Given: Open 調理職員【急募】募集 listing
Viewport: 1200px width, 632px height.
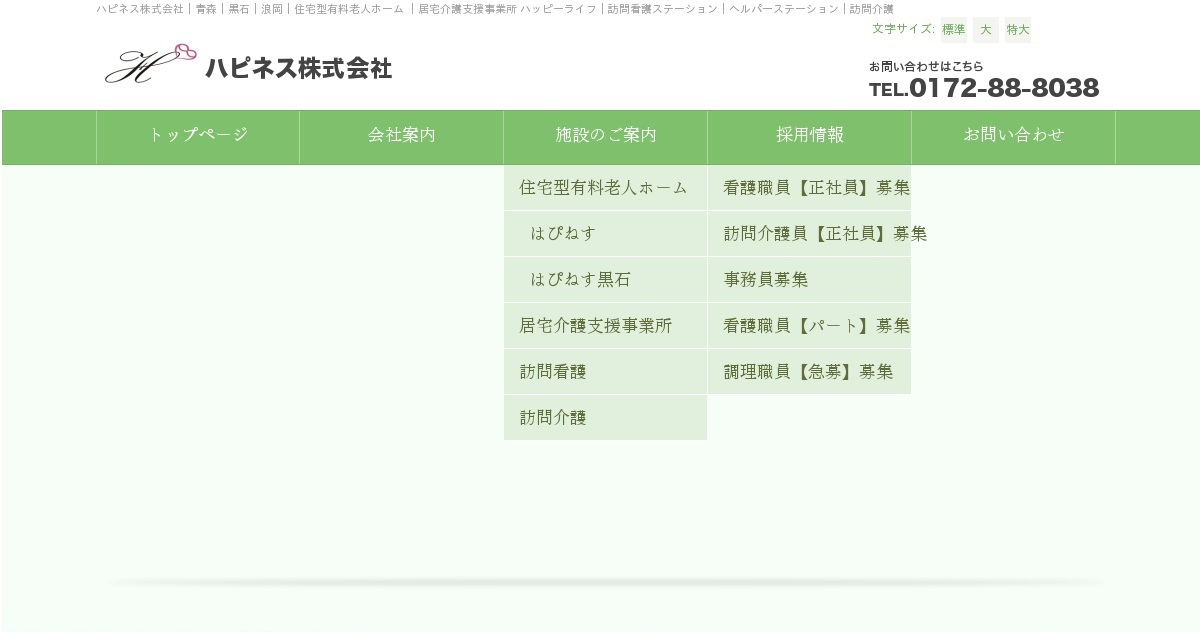Looking at the screenshot, I should click(x=809, y=371).
